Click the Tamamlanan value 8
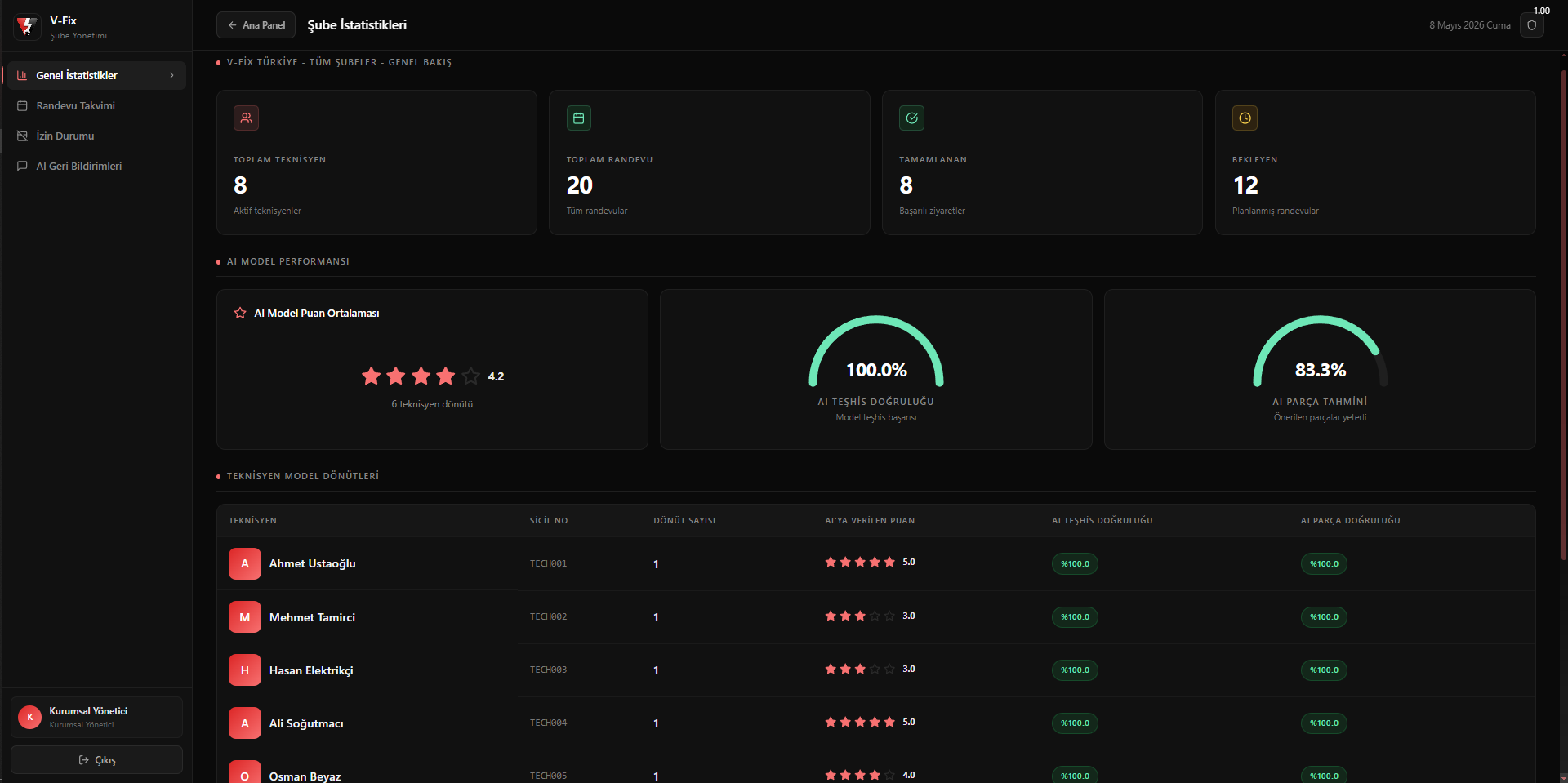The width and height of the screenshot is (1568, 783). click(906, 185)
